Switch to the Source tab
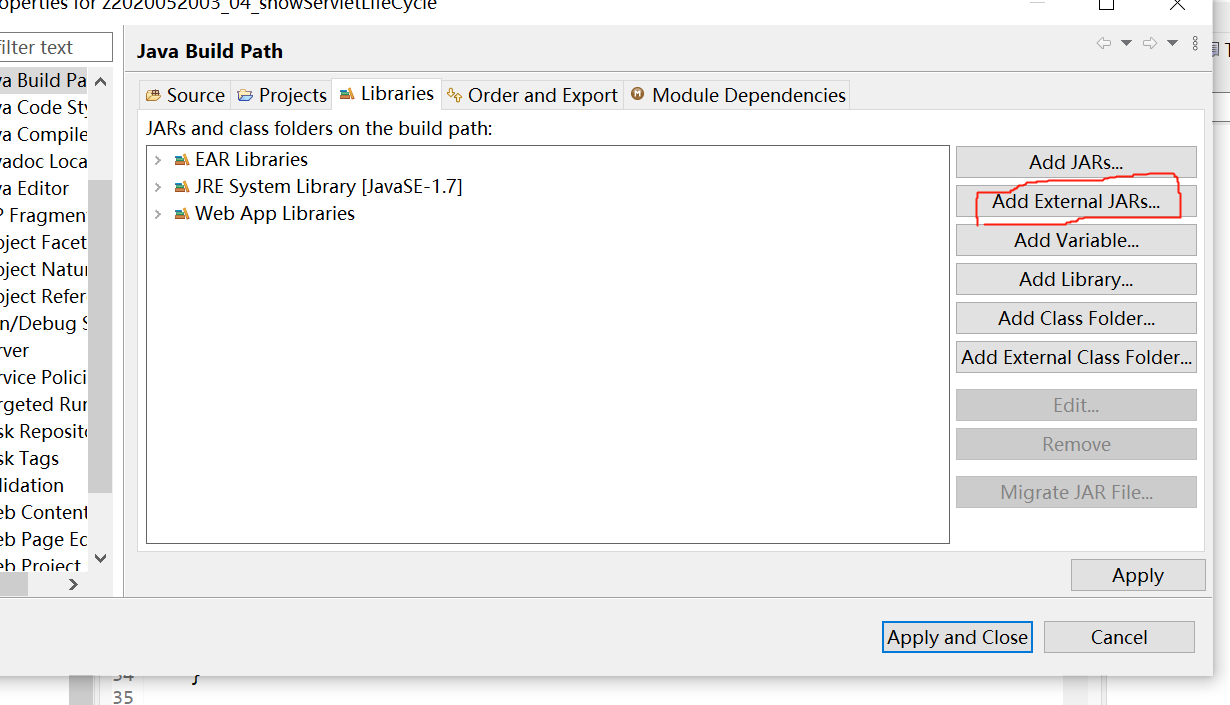This screenshot has width=1230, height=705. pos(185,95)
